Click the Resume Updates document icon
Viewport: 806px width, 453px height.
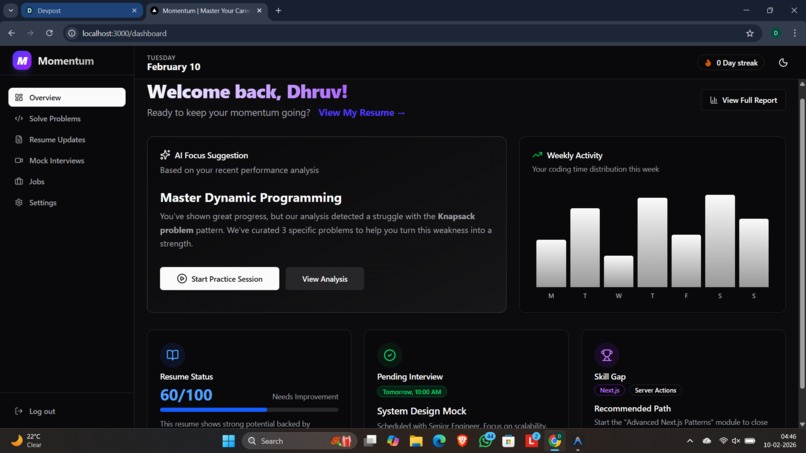19,139
